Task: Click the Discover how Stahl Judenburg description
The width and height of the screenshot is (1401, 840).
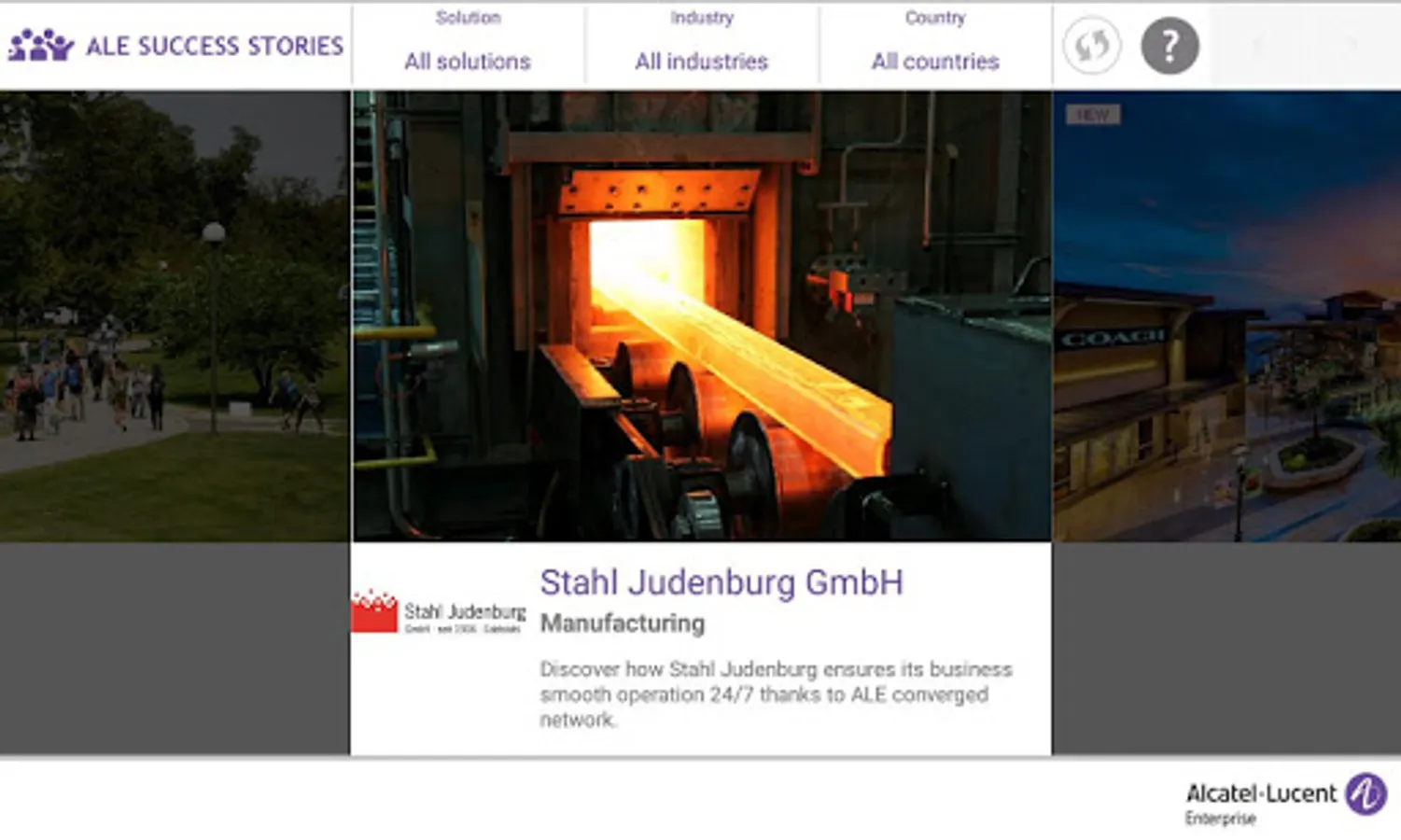Action: point(776,694)
